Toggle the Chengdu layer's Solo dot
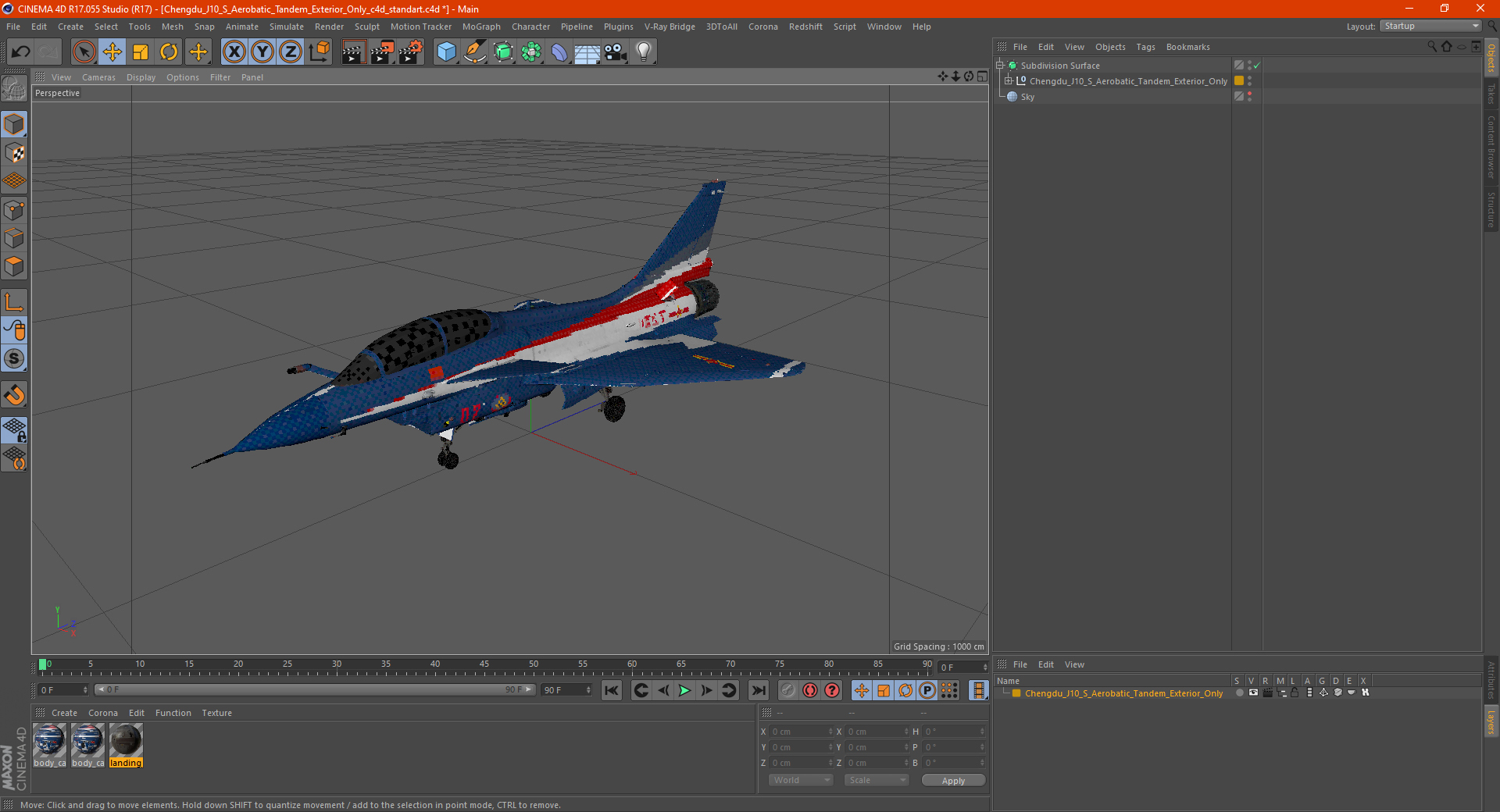1500x812 pixels. 1239,693
